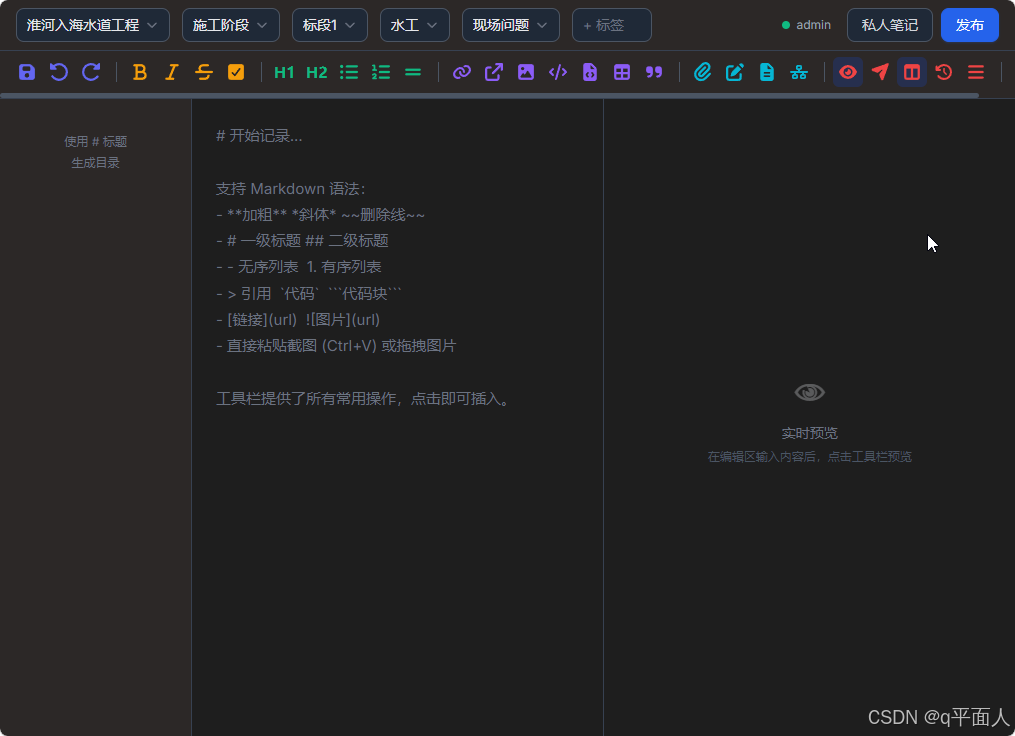Image resolution: width=1015 pixels, height=736 pixels.
Task: Click into the Markdown editor text area
Action: click(397, 418)
